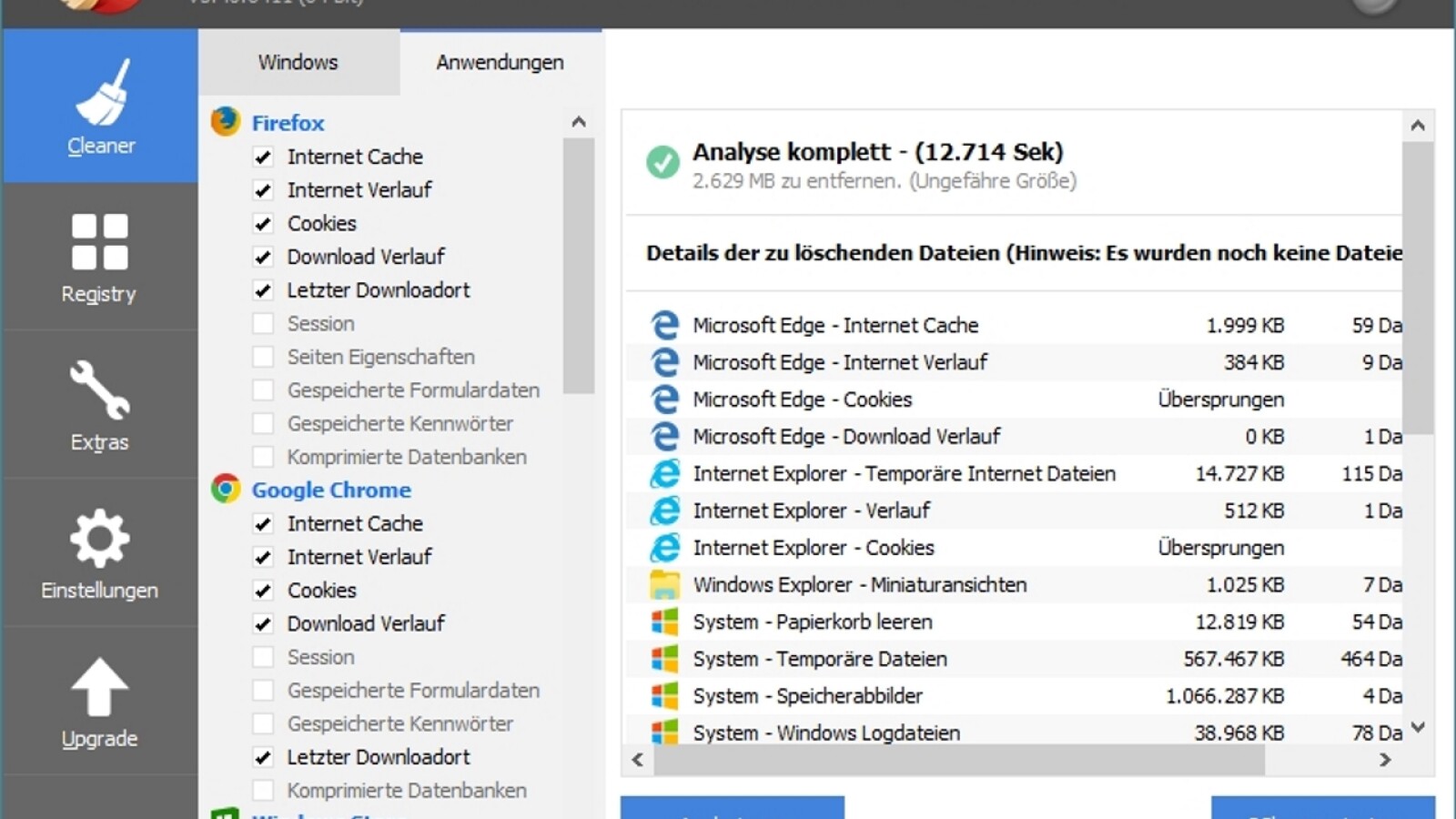Click the blue button at the bottom left
Image resolution: width=1456 pixels, height=819 pixels.
[x=733, y=813]
